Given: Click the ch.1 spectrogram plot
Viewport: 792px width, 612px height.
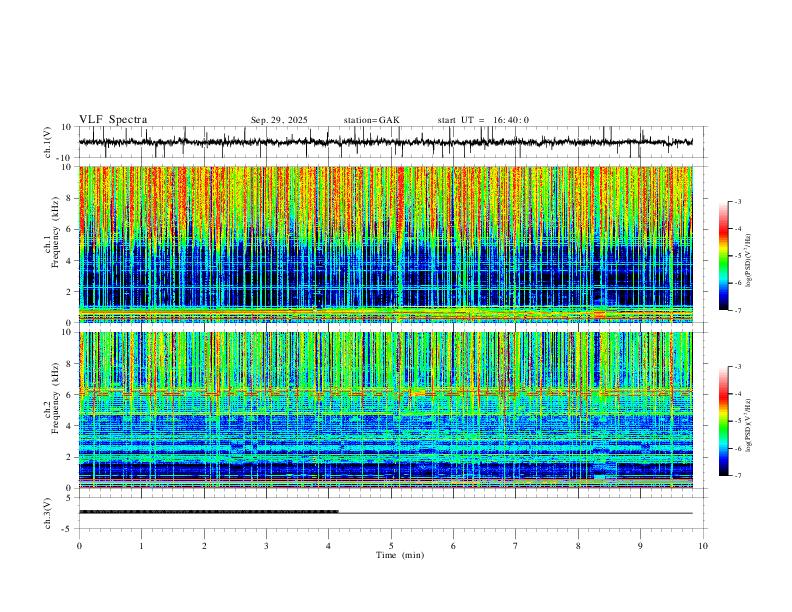Looking at the screenshot, I should pos(386,244).
